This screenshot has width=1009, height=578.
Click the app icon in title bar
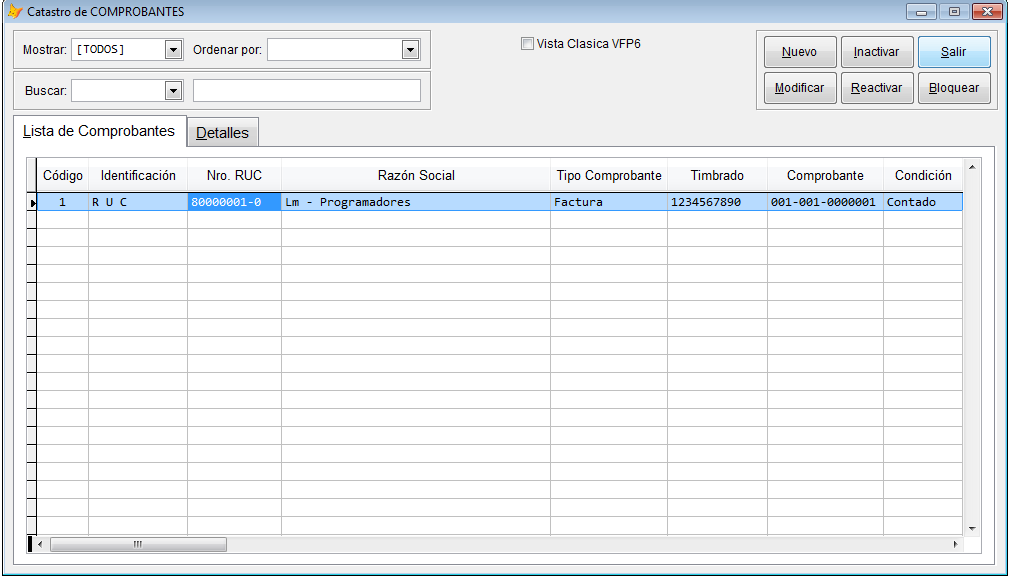pyautogui.click(x=14, y=11)
